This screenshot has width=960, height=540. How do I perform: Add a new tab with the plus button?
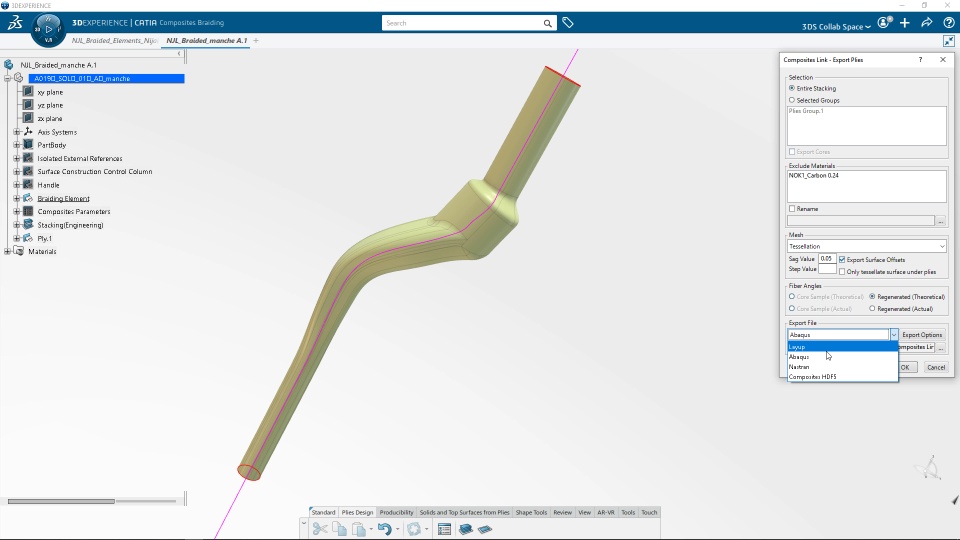pyautogui.click(x=256, y=40)
